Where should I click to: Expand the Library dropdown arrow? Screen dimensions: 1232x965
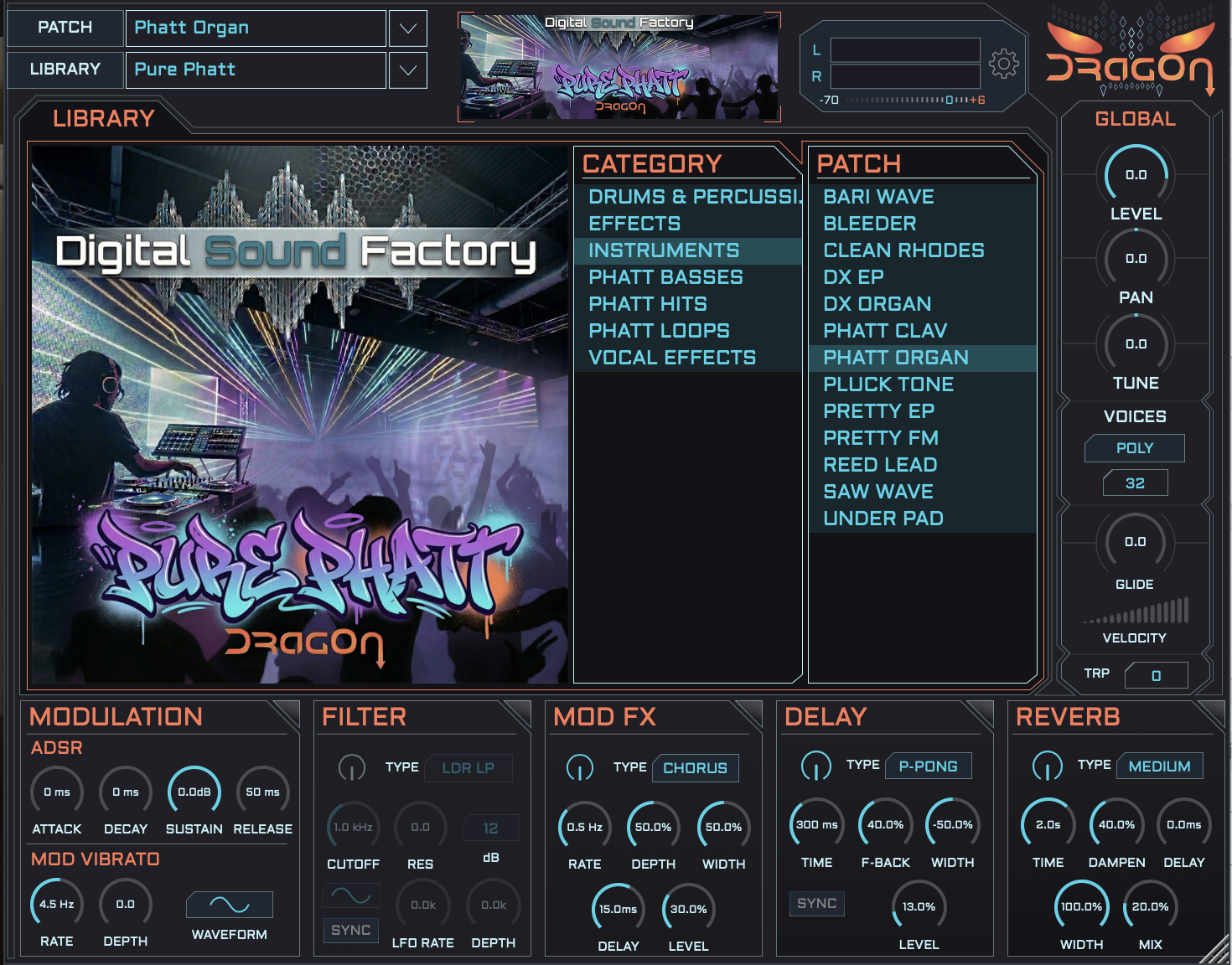point(408,70)
